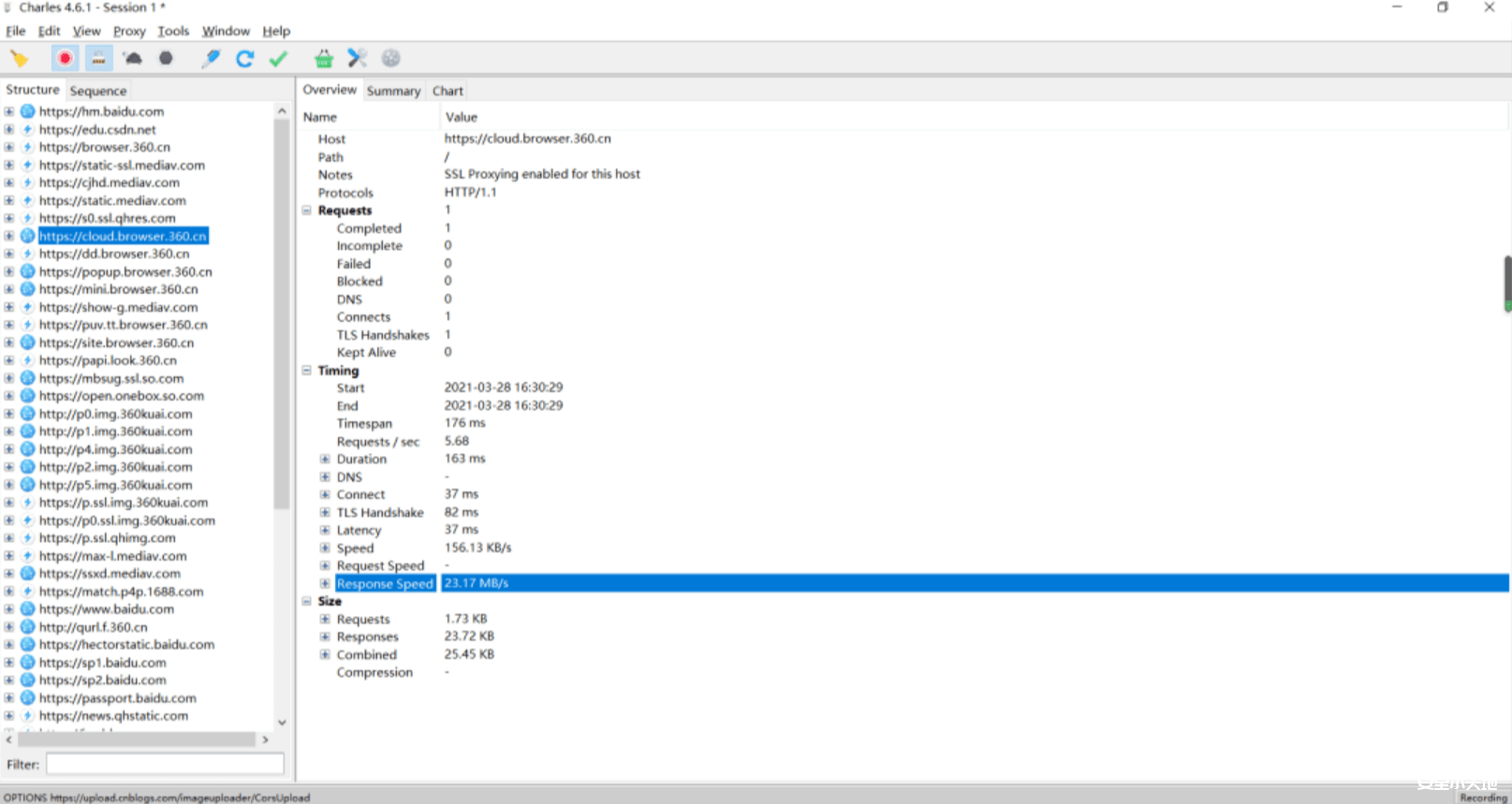Open the Tools wrench icon
The width and height of the screenshot is (1512, 804).
[357, 59]
